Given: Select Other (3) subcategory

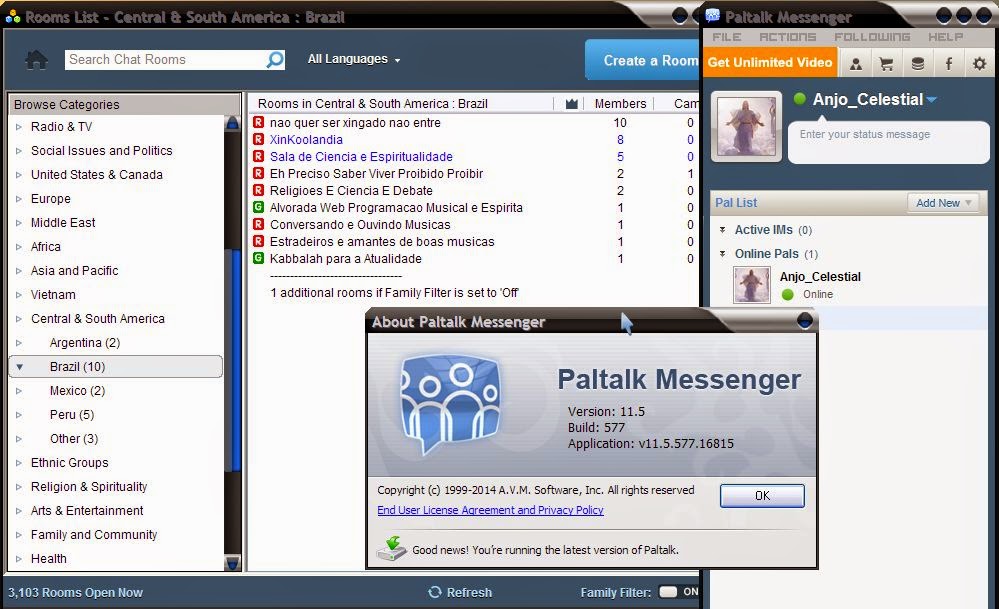Looking at the screenshot, I should tap(74, 439).
